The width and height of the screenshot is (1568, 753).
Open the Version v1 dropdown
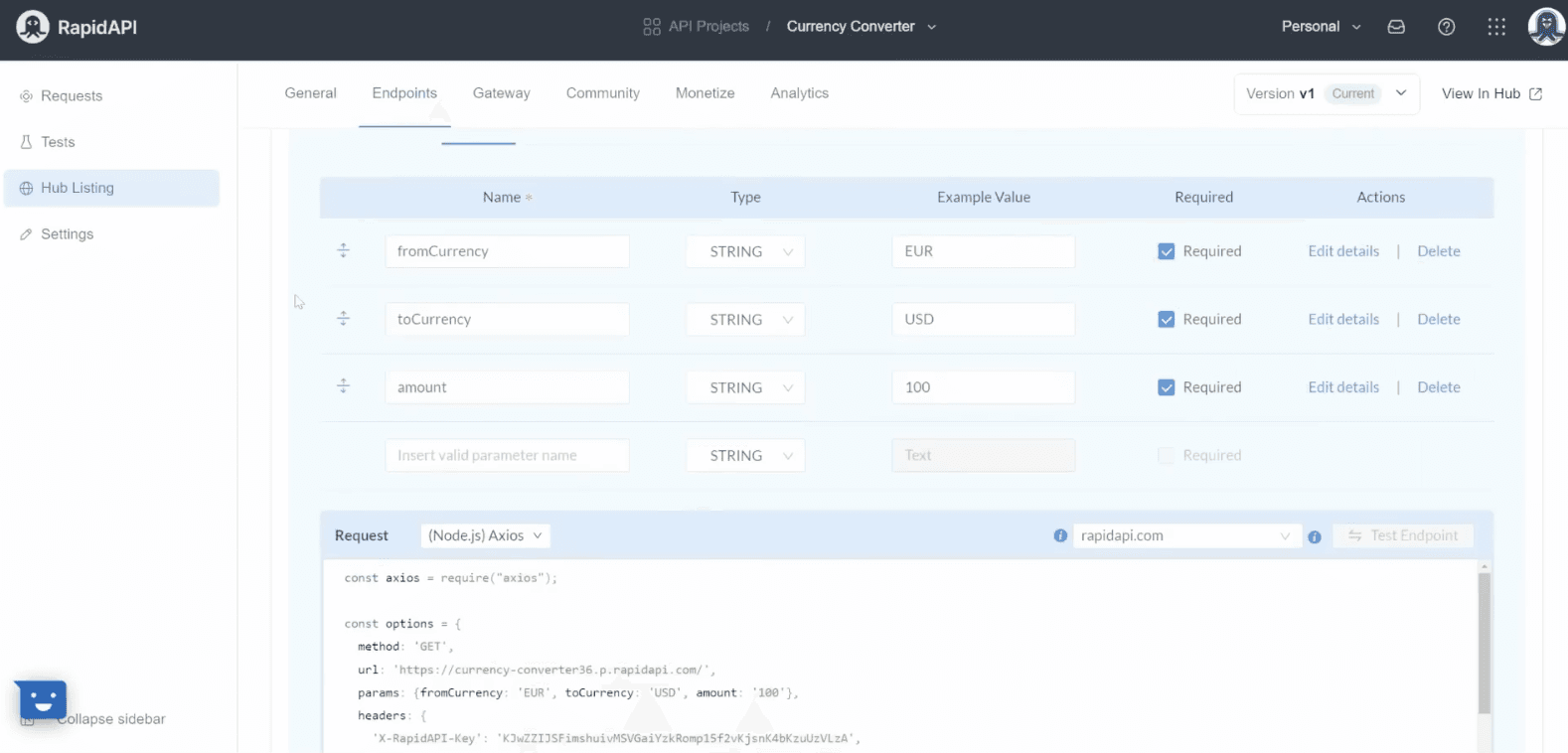pyautogui.click(x=1327, y=93)
